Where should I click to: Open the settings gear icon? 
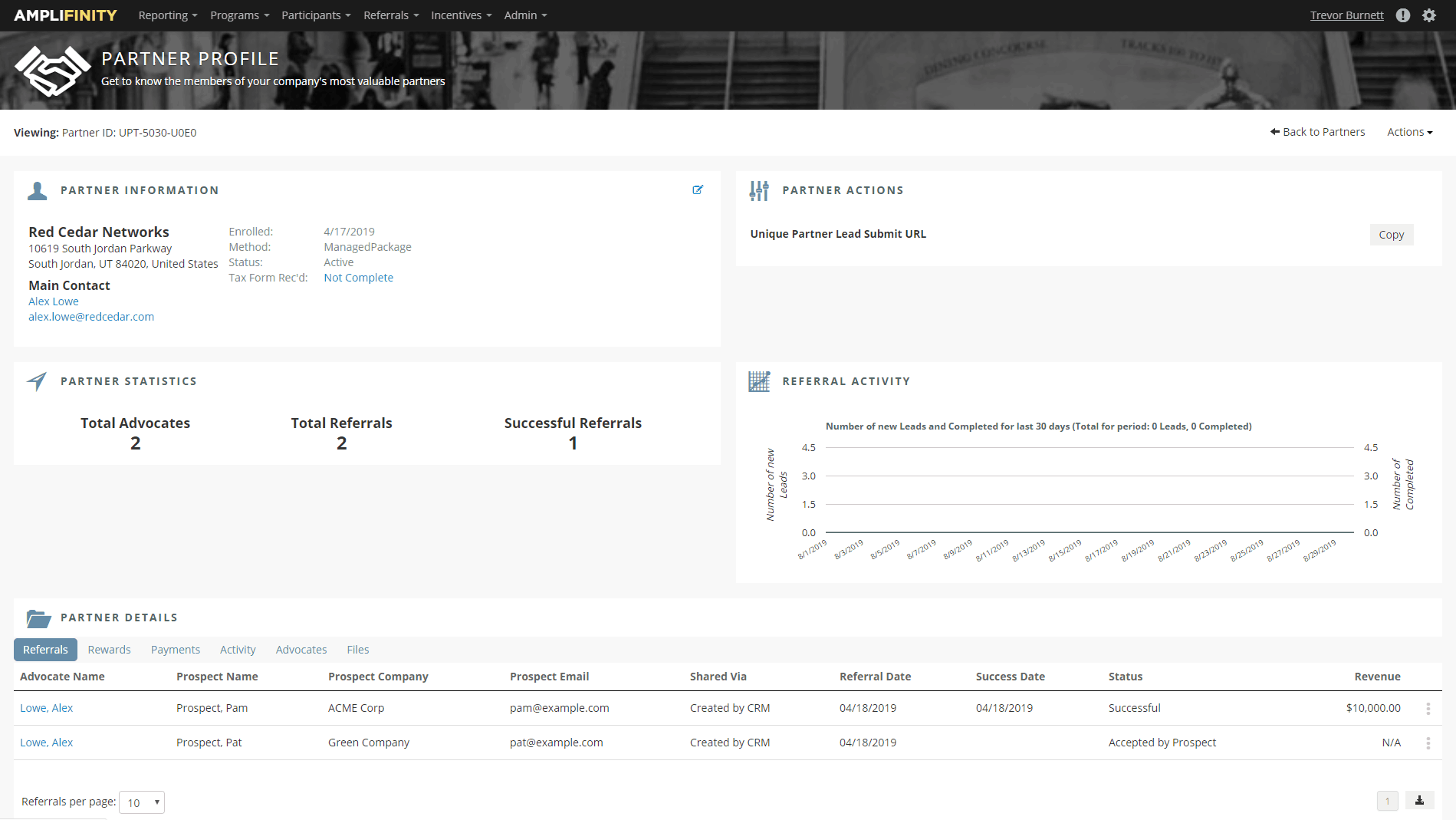pos(1429,15)
